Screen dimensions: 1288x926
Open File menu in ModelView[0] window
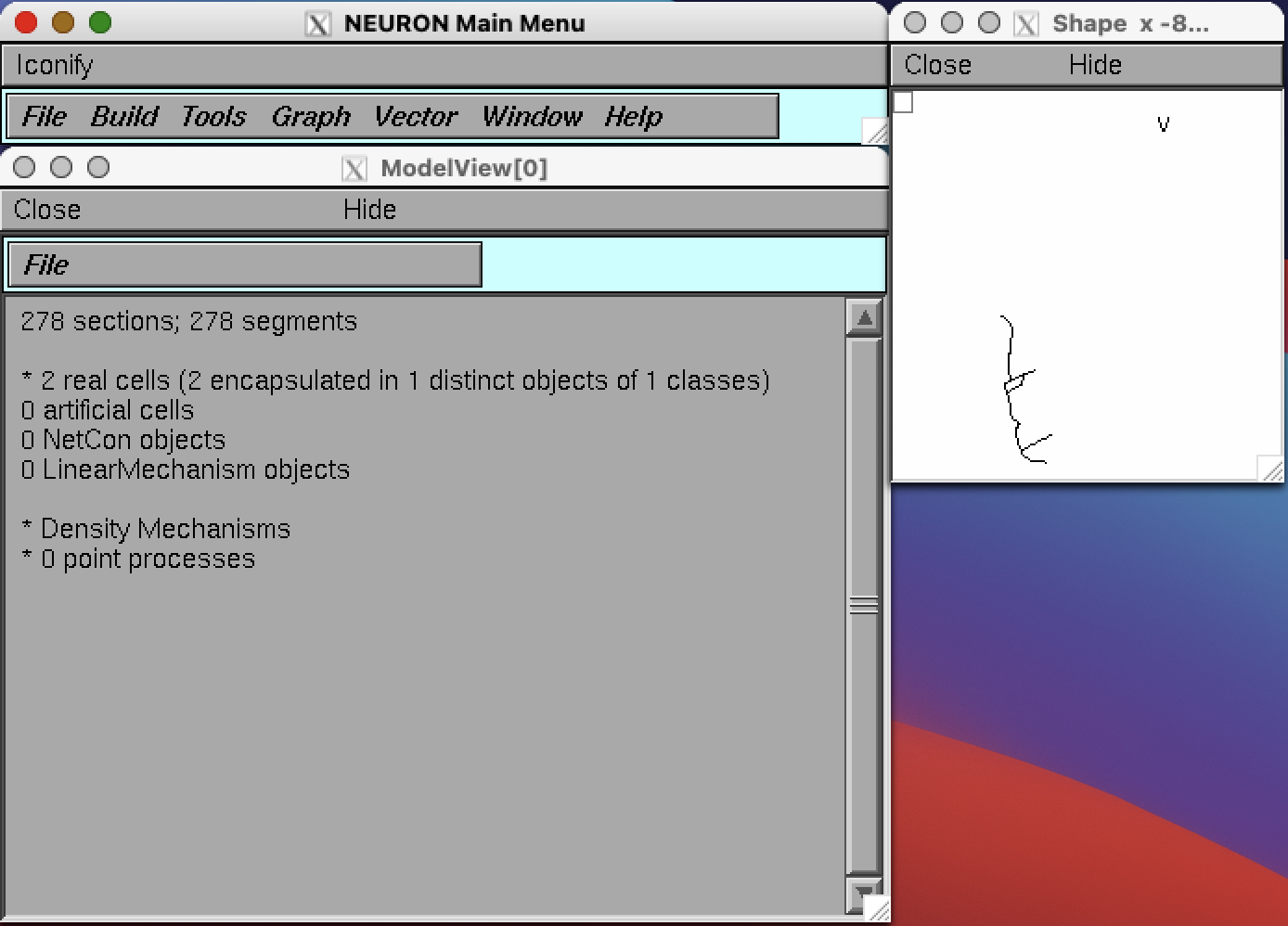coord(46,265)
